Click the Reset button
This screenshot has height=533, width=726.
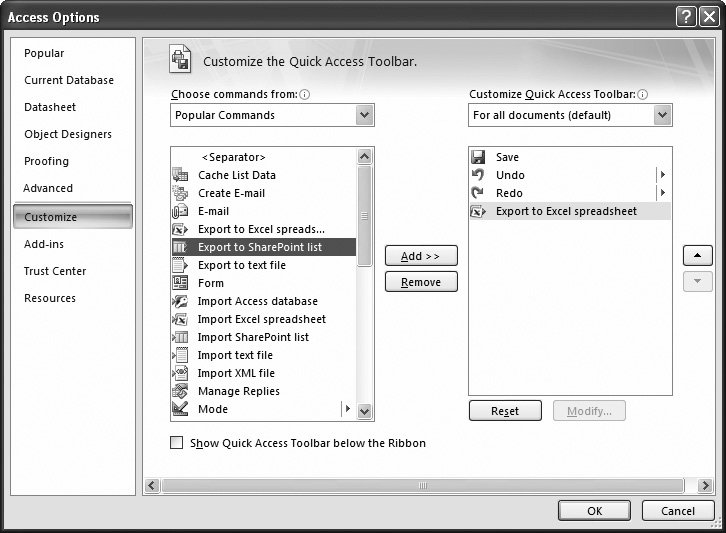pos(505,411)
